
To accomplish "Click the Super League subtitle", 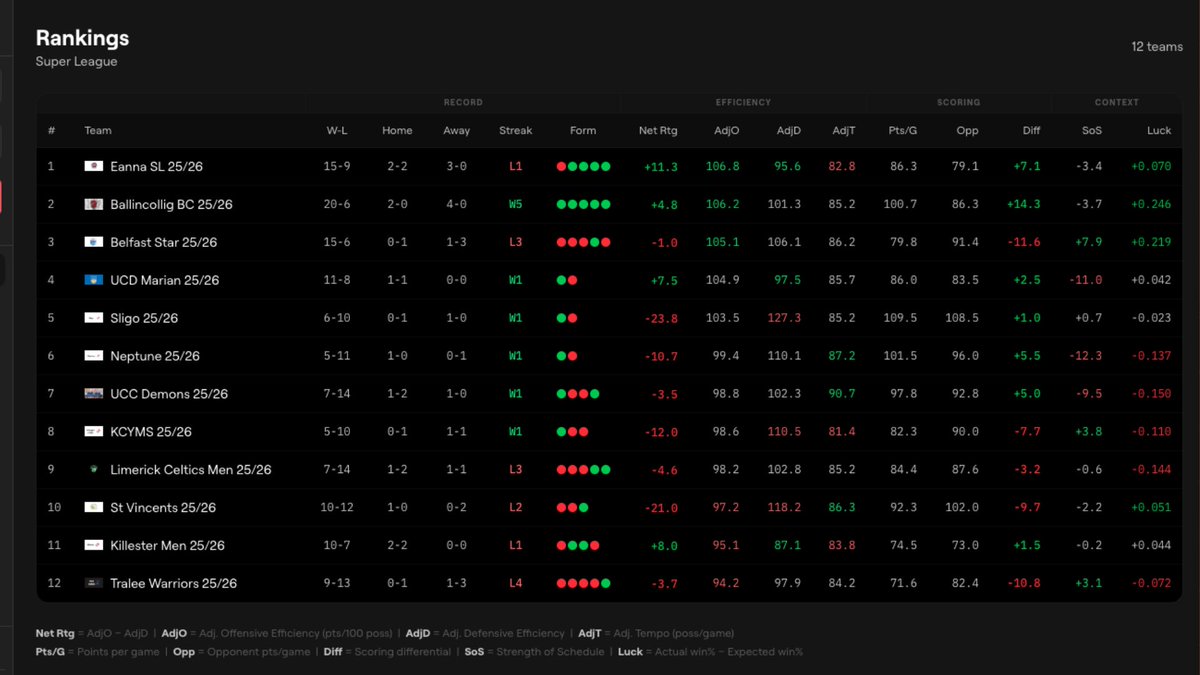I will (76, 62).
